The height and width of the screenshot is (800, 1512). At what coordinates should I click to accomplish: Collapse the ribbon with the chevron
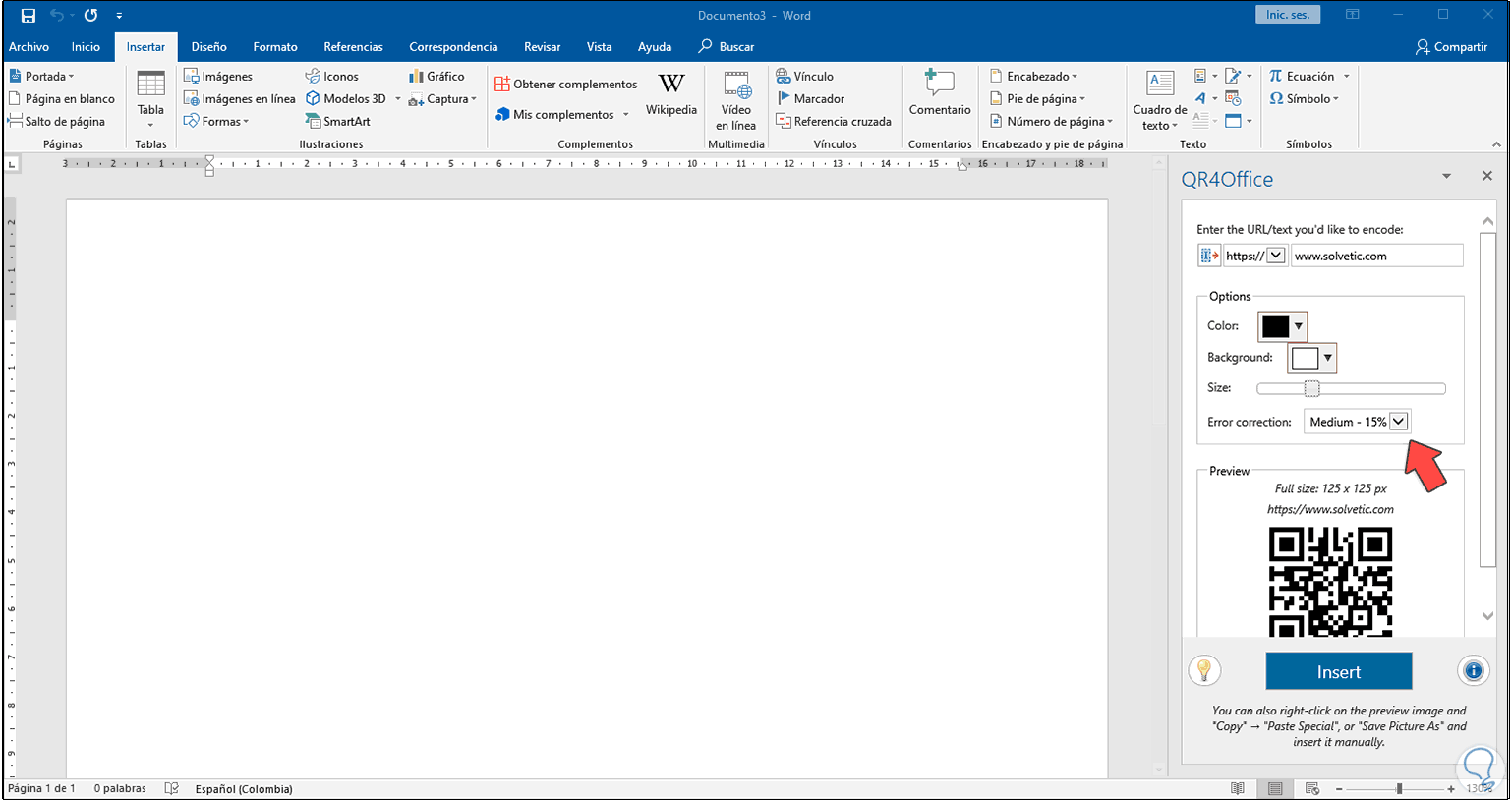coord(1496,144)
